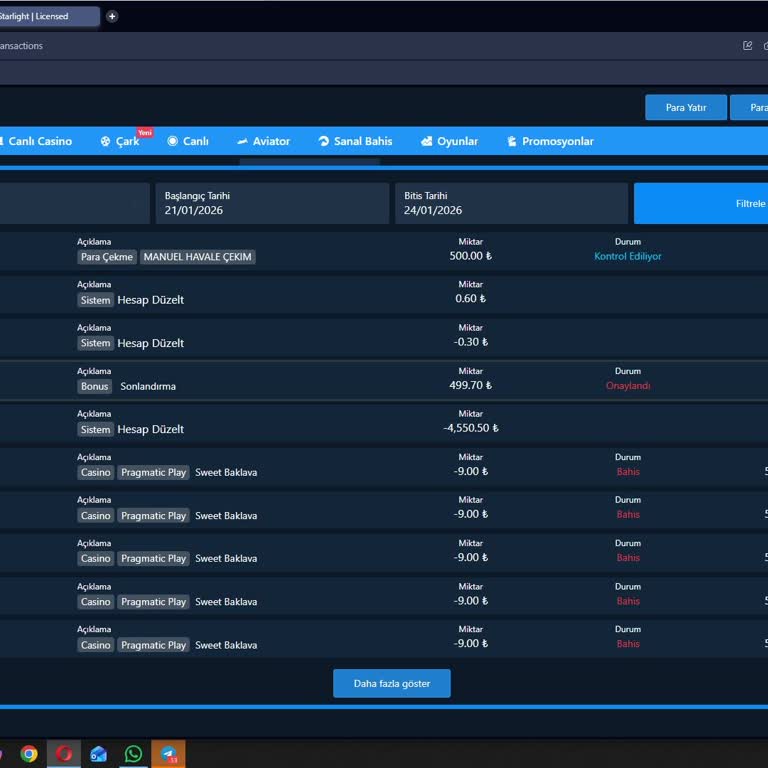This screenshot has width=768, height=768.
Task: Open the Başlangıç Tarihi date field
Action: (x=273, y=204)
